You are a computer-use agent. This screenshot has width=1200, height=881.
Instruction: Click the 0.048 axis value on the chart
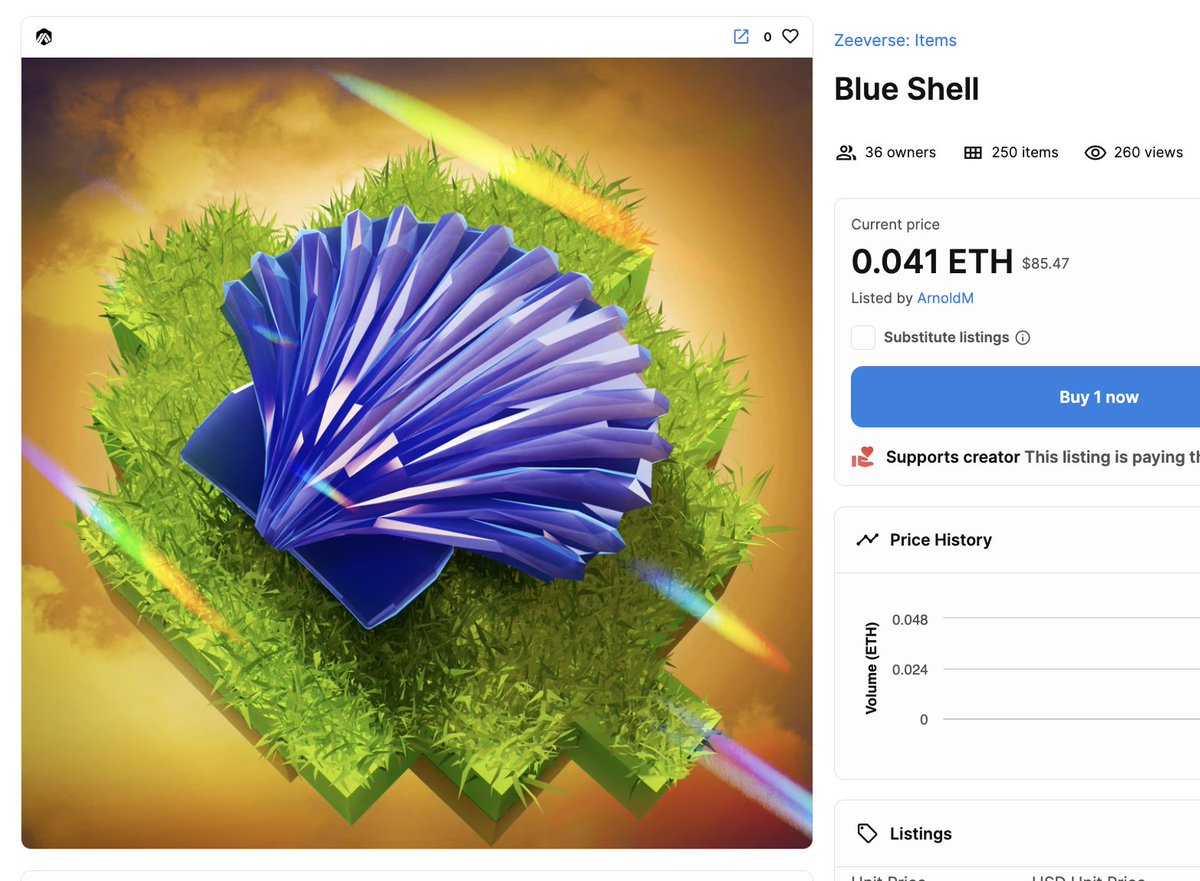point(910,620)
